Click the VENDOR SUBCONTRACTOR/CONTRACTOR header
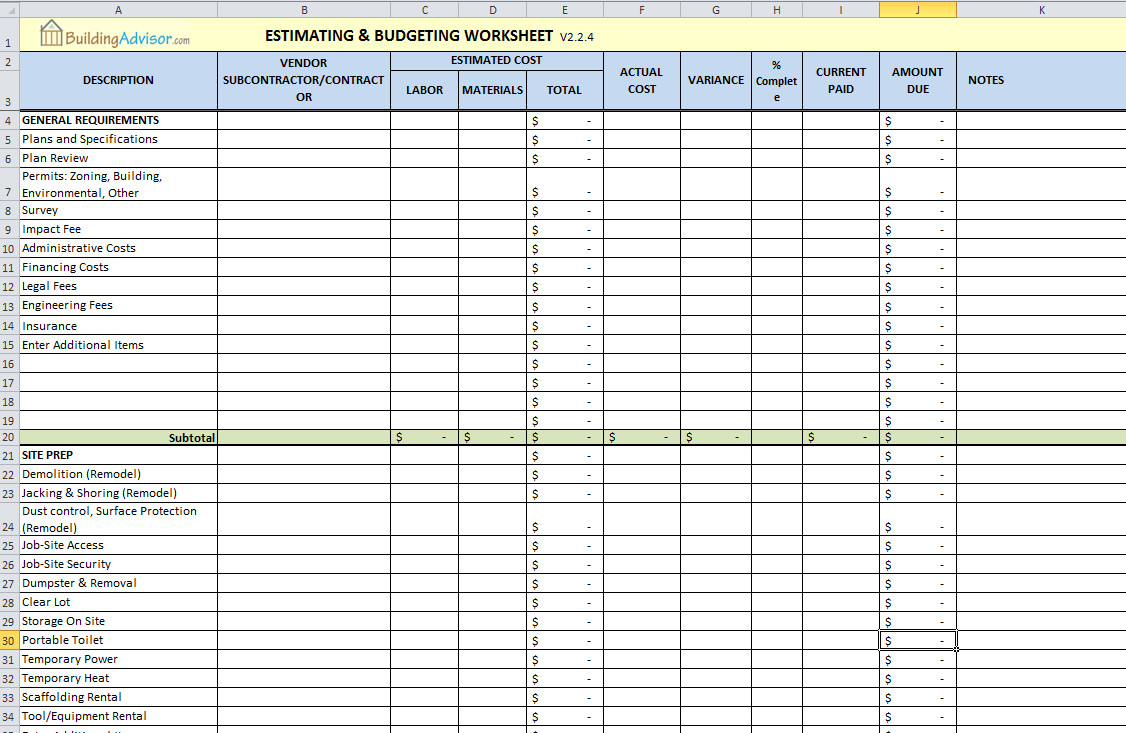This screenshot has height=733, width=1126. (x=304, y=80)
